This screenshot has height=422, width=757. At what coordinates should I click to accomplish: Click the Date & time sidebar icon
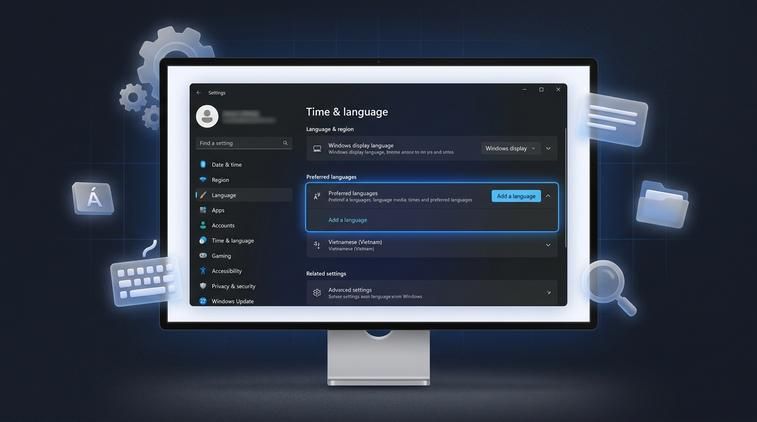(203, 165)
